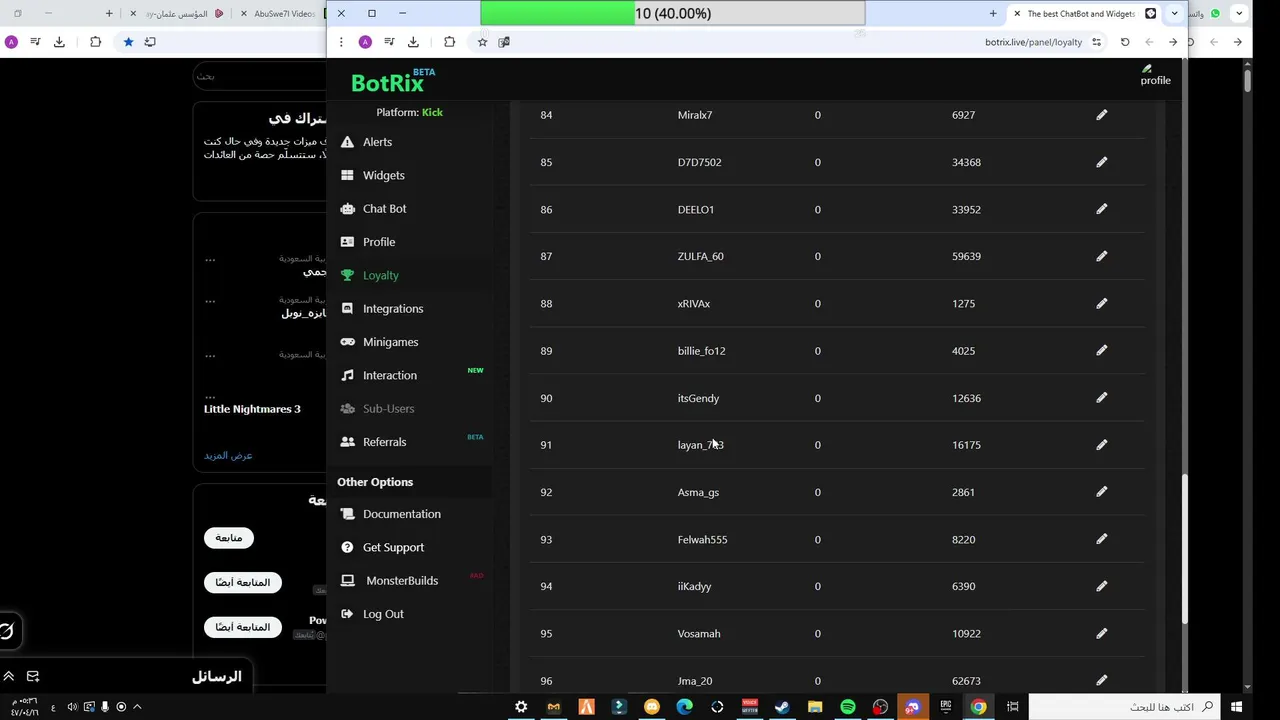Click the Windows taskbar search box

1123,707
